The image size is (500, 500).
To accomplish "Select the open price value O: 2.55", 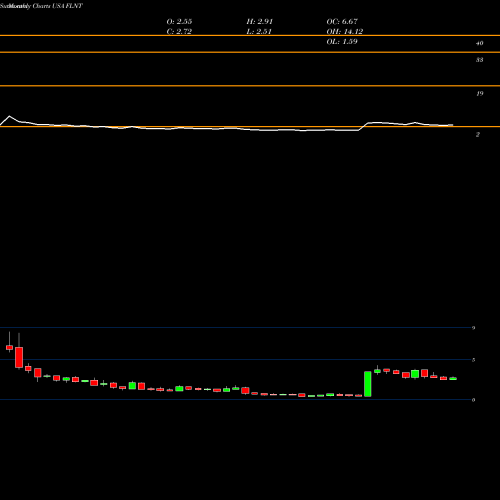I will coord(179,21).
